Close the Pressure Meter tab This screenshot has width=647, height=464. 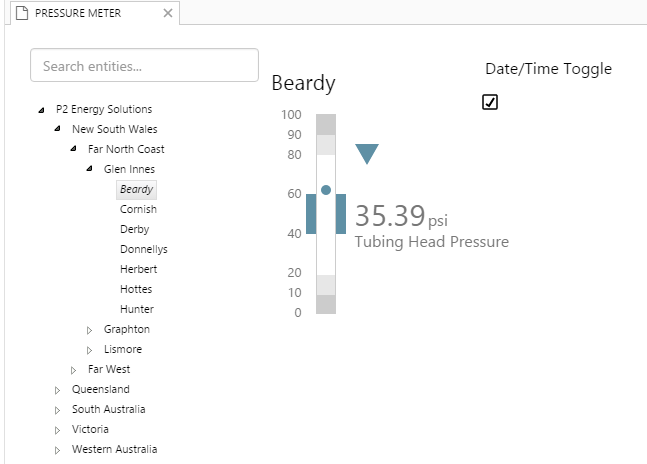168,13
